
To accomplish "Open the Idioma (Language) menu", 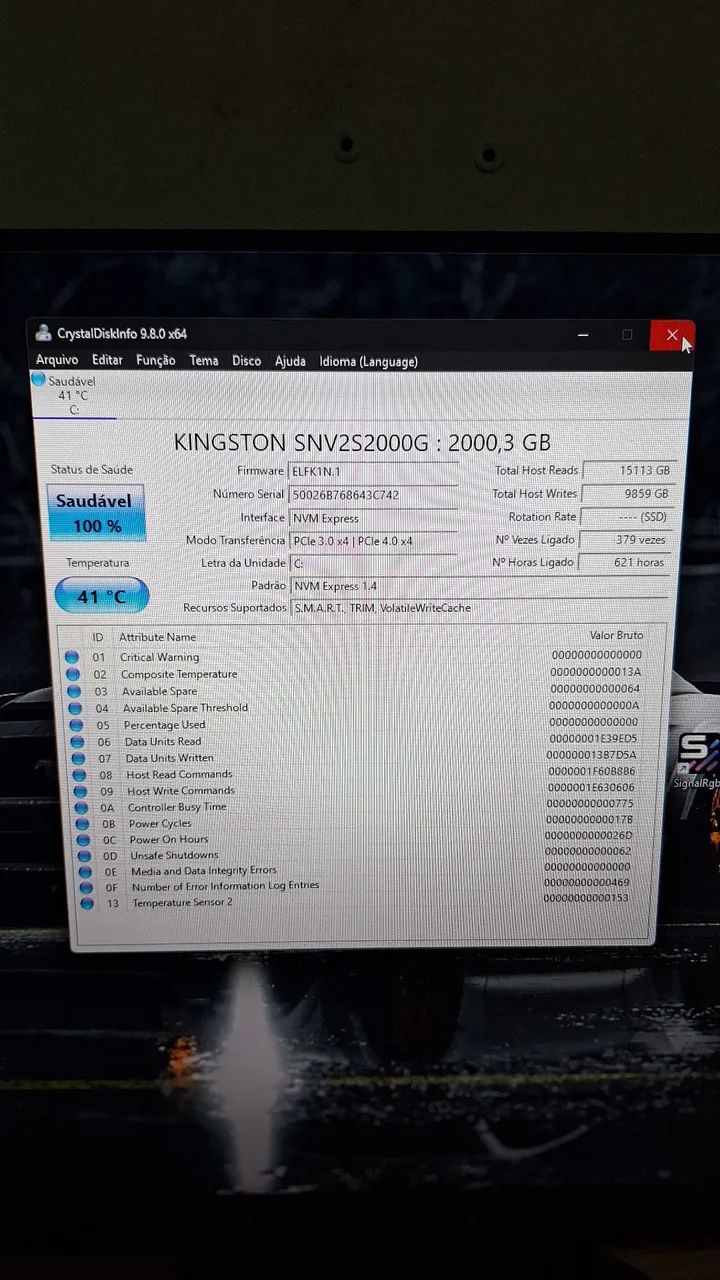I will (x=368, y=361).
